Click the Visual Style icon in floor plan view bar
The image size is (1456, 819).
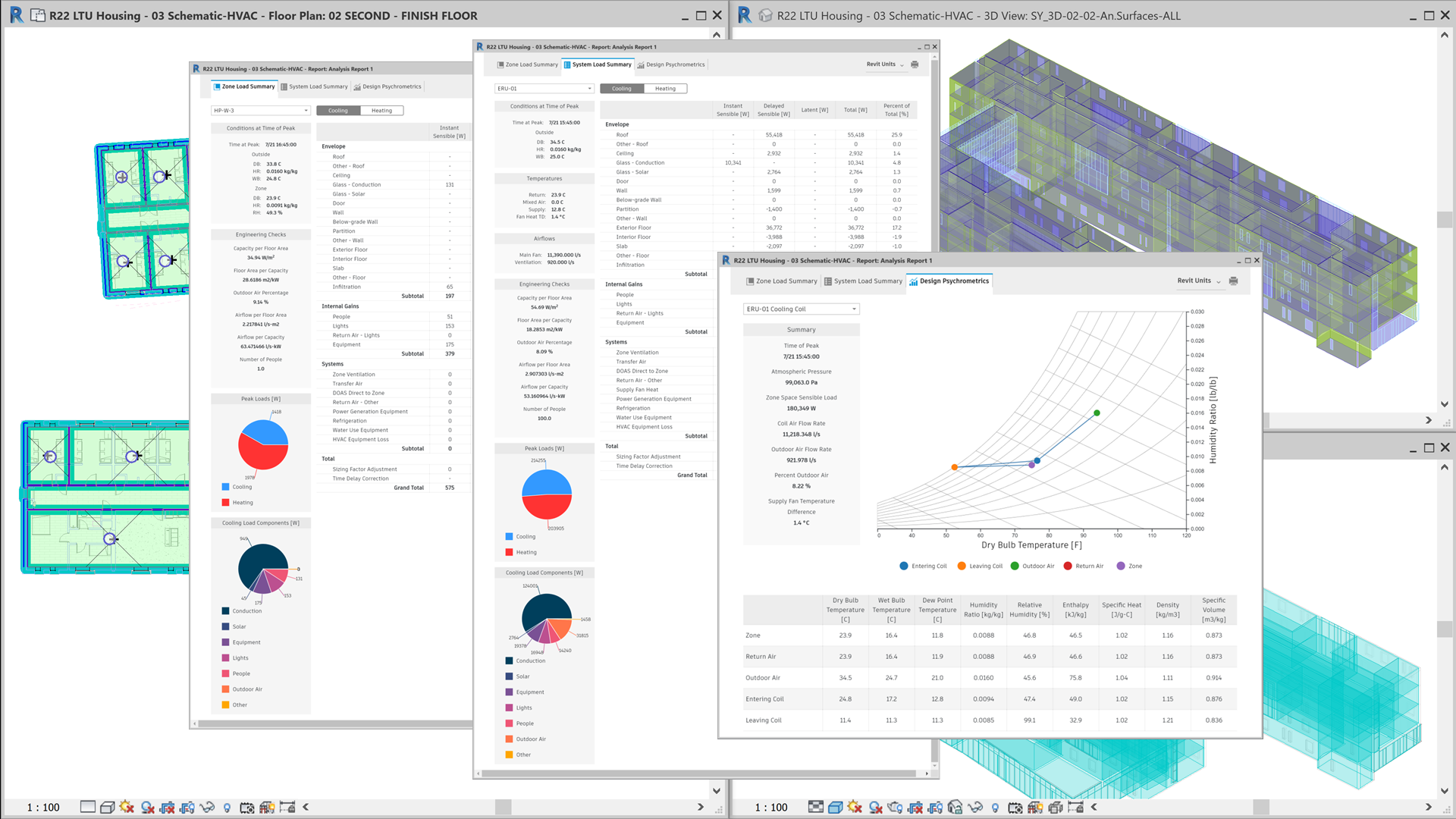coord(107,808)
